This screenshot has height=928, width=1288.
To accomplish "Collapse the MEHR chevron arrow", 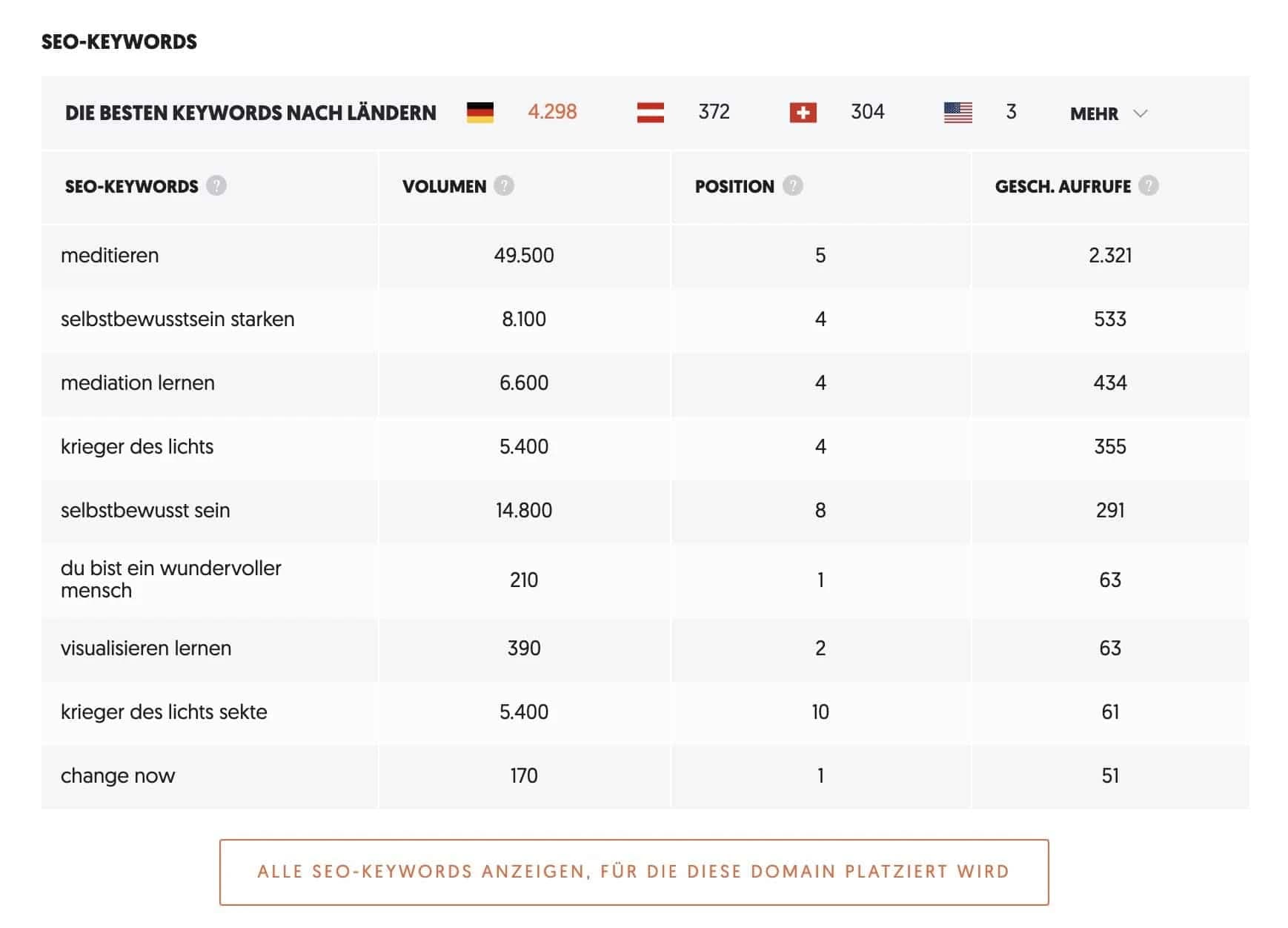I will 1139,113.
